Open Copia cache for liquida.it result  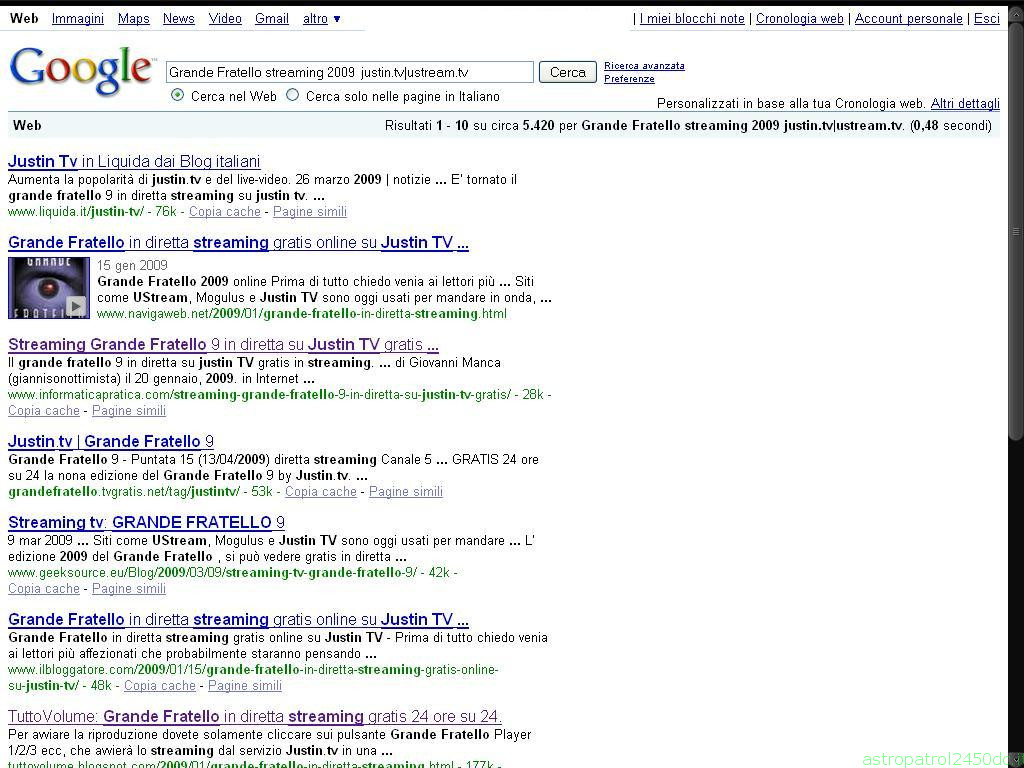pyautogui.click(x=225, y=212)
